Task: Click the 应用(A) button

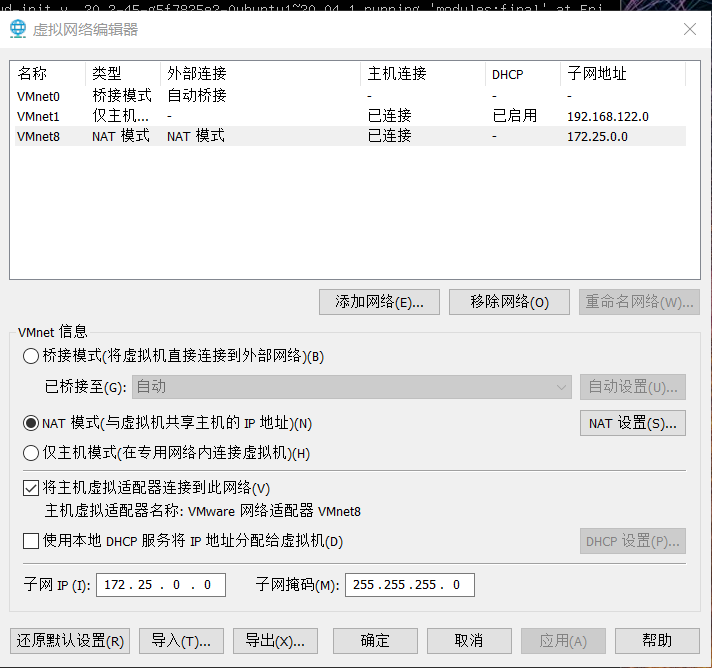Action: tap(563, 641)
